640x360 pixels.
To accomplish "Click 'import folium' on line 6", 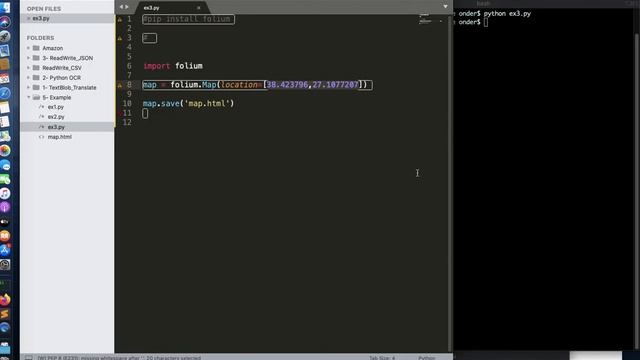I will pyautogui.click(x=173, y=66).
